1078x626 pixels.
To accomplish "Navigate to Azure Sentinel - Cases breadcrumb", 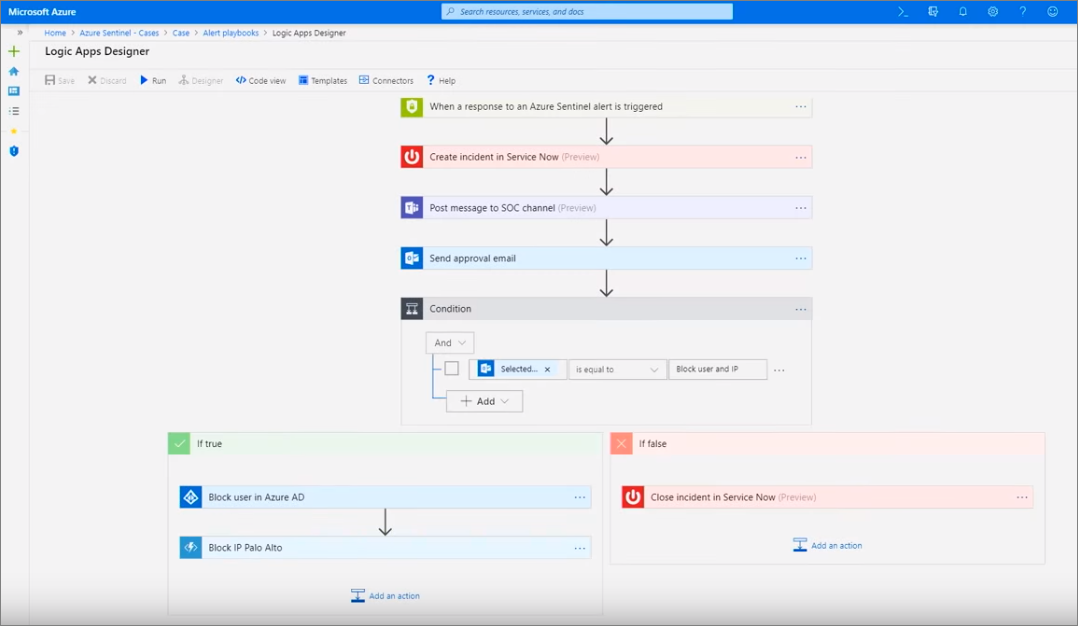I will tap(119, 33).
